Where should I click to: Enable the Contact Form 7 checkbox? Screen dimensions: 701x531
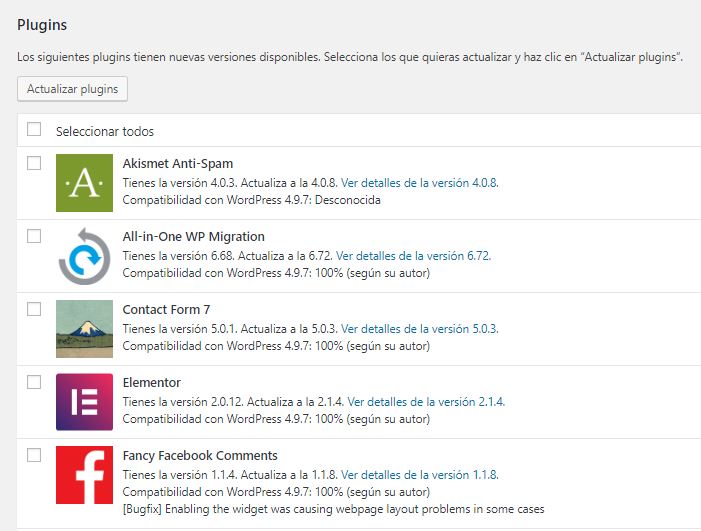click(x=34, y=309)
